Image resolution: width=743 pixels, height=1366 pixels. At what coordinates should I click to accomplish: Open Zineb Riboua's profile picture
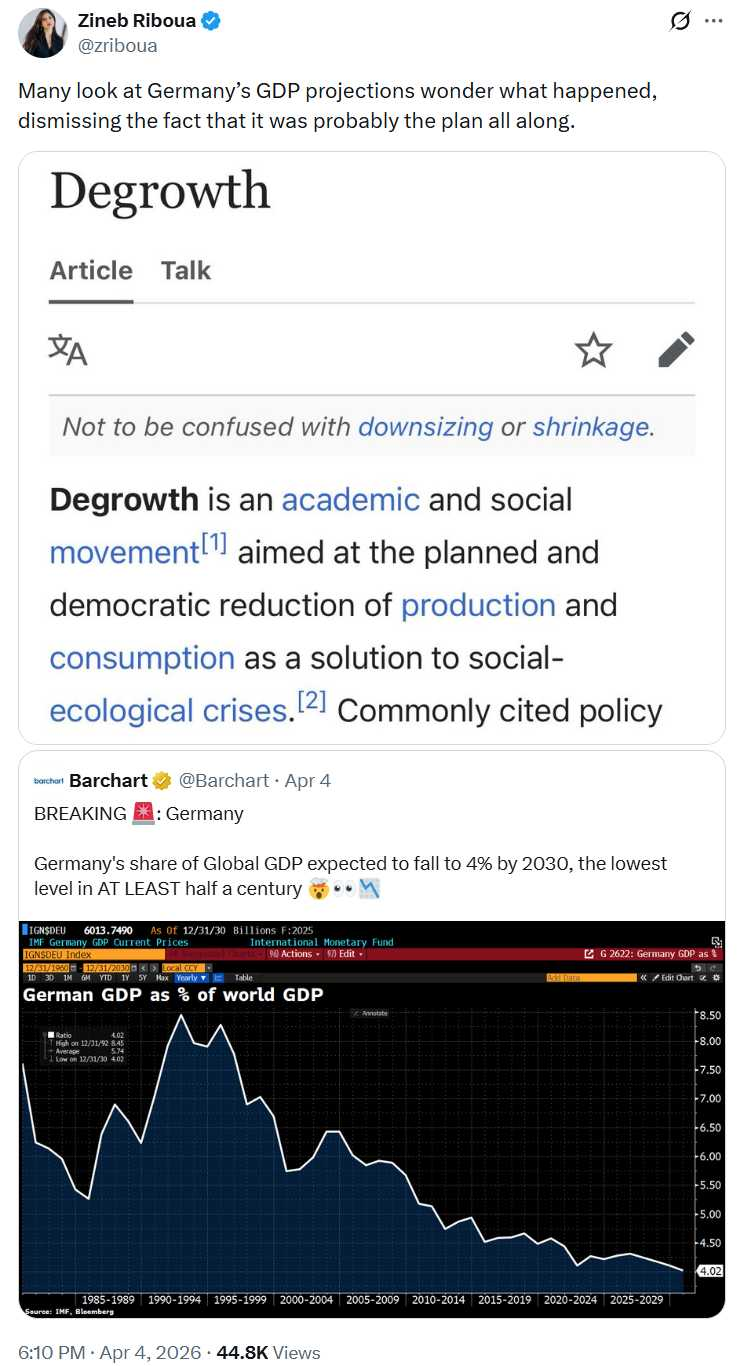[x=40, y=32]
